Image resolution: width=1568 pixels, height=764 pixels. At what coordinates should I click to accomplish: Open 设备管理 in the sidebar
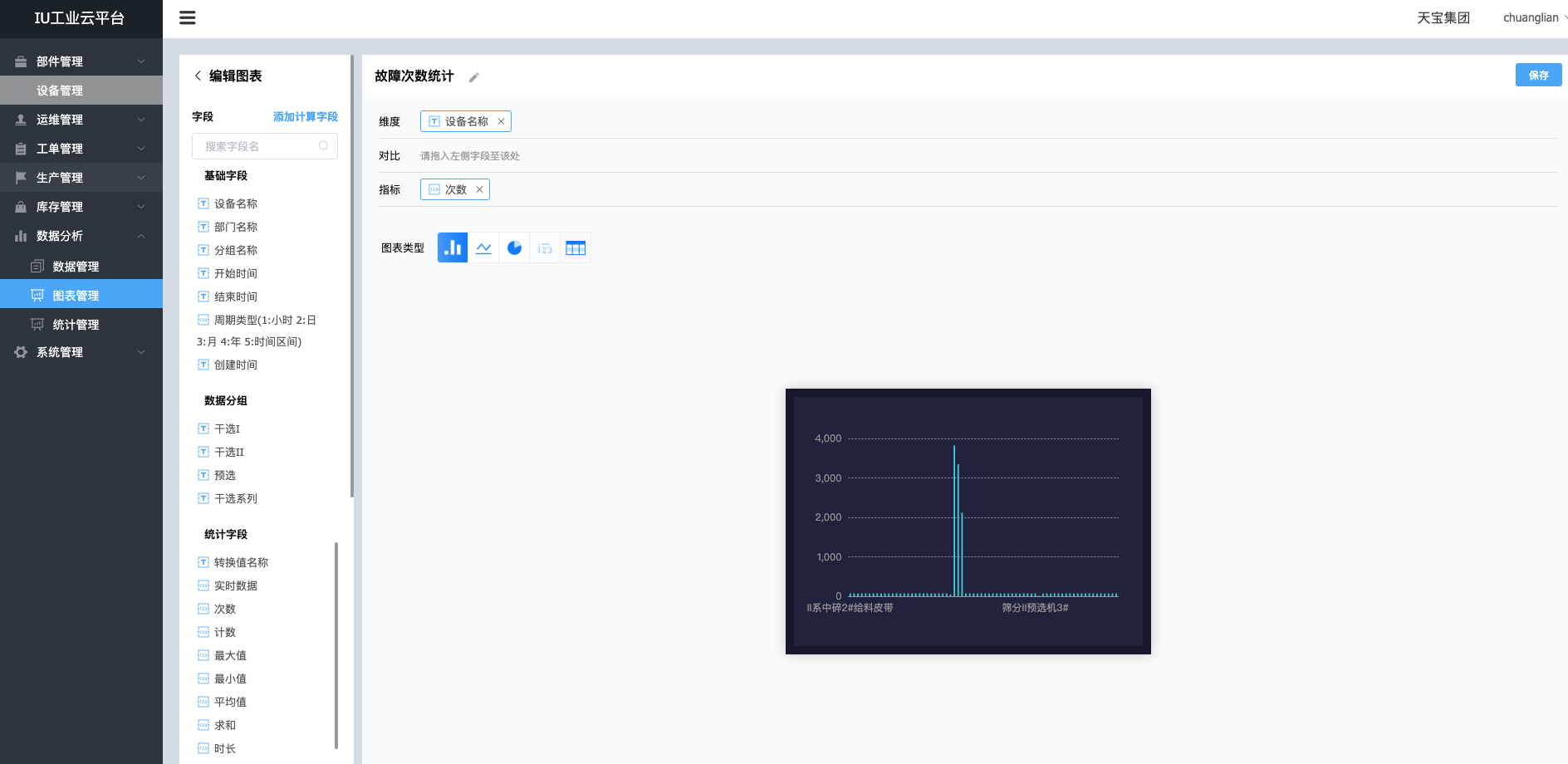click(x=81, y=91)
